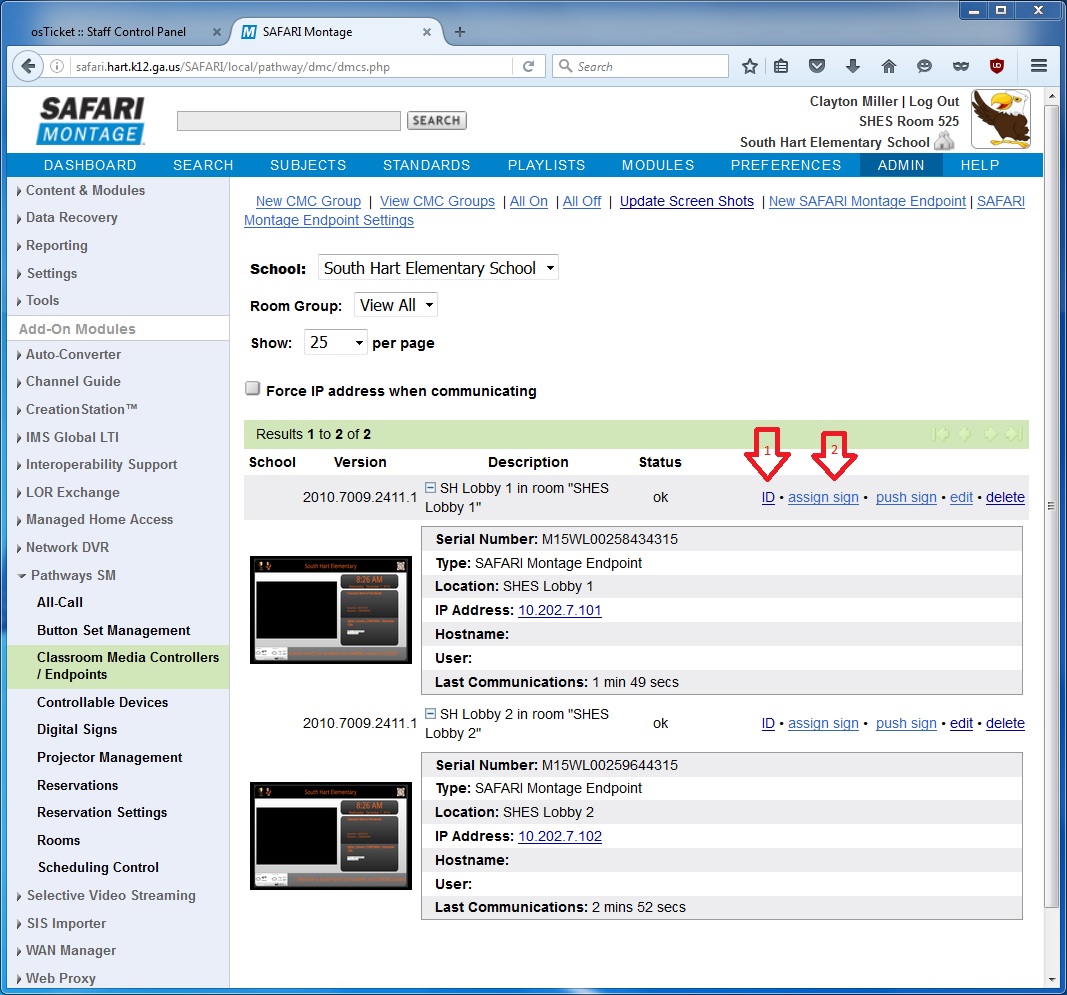1067x995 pixels.
Task: Click the SH Lobby 1 screenshot thumbnail
Action: point(330,610)
